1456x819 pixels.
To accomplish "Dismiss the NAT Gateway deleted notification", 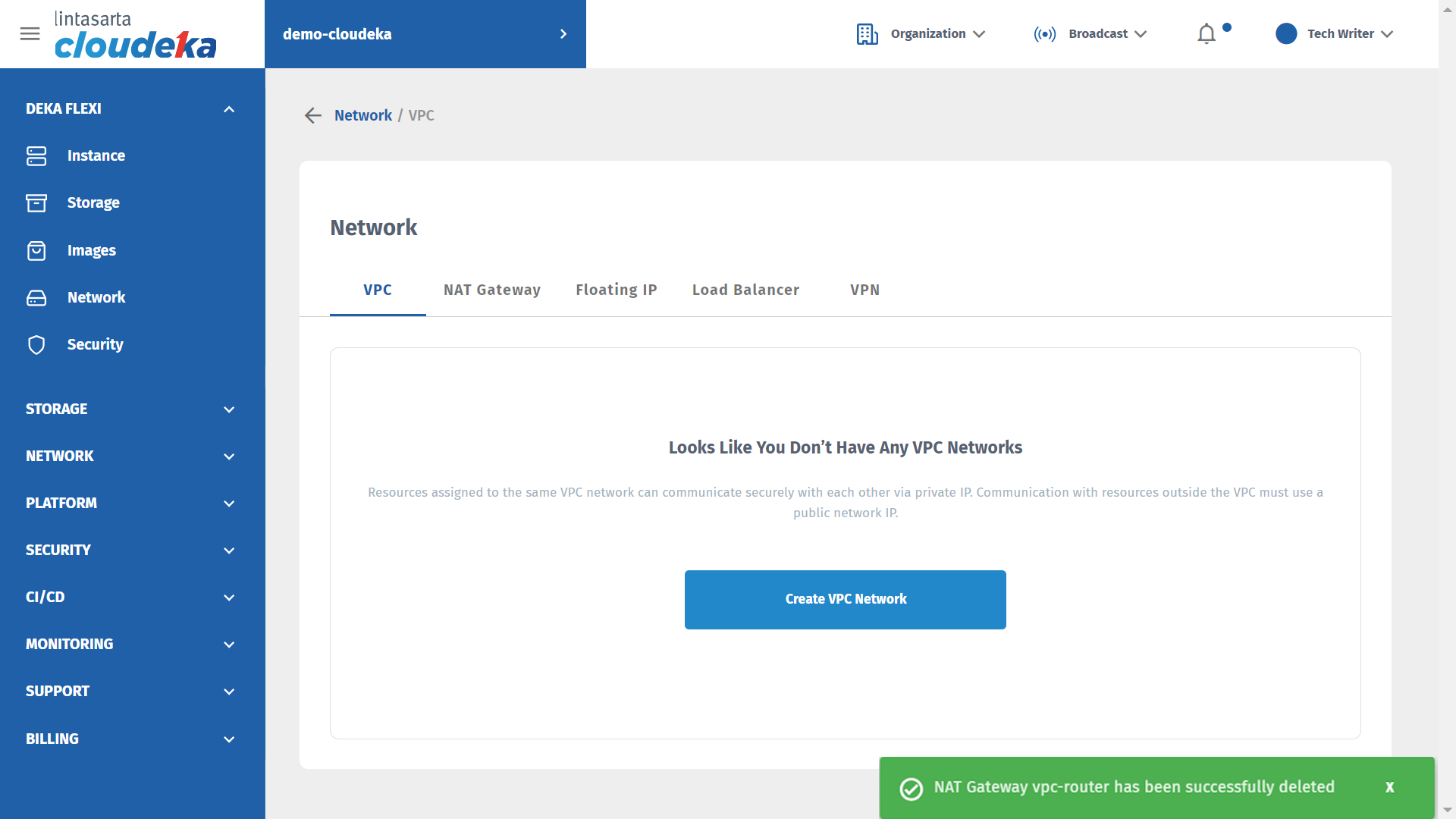I will click(1389, 787).
